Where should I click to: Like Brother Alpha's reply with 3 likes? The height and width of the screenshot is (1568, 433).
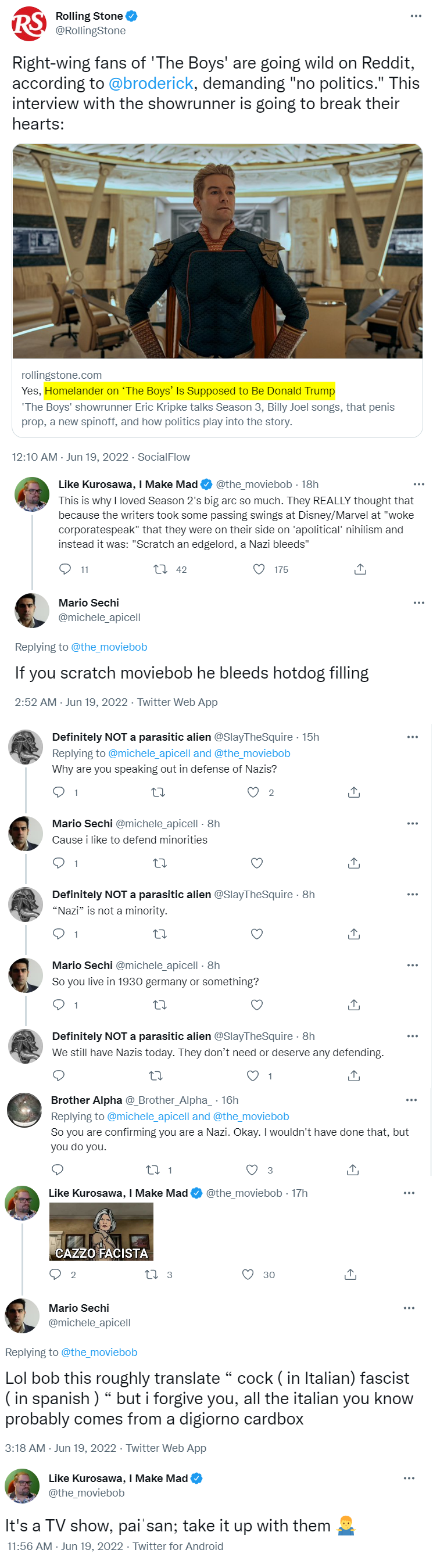[252, 1170]
